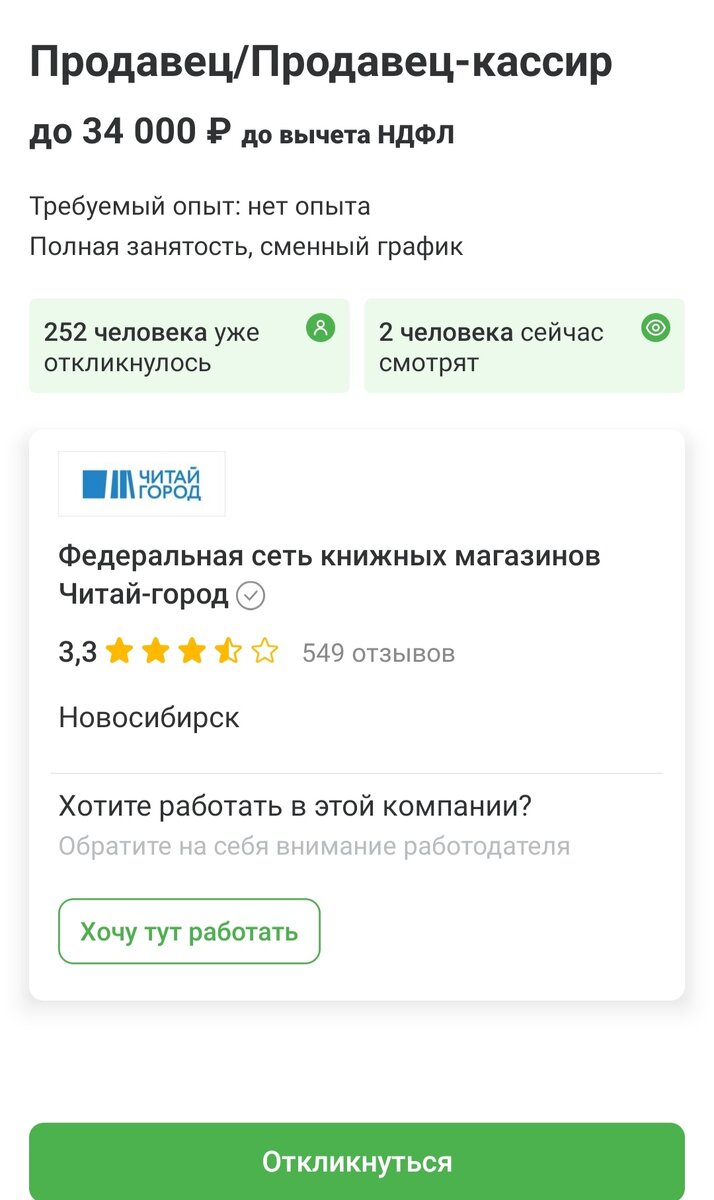
Task: Click the eye icon in the viewers badge
Action: coord(655,328)
